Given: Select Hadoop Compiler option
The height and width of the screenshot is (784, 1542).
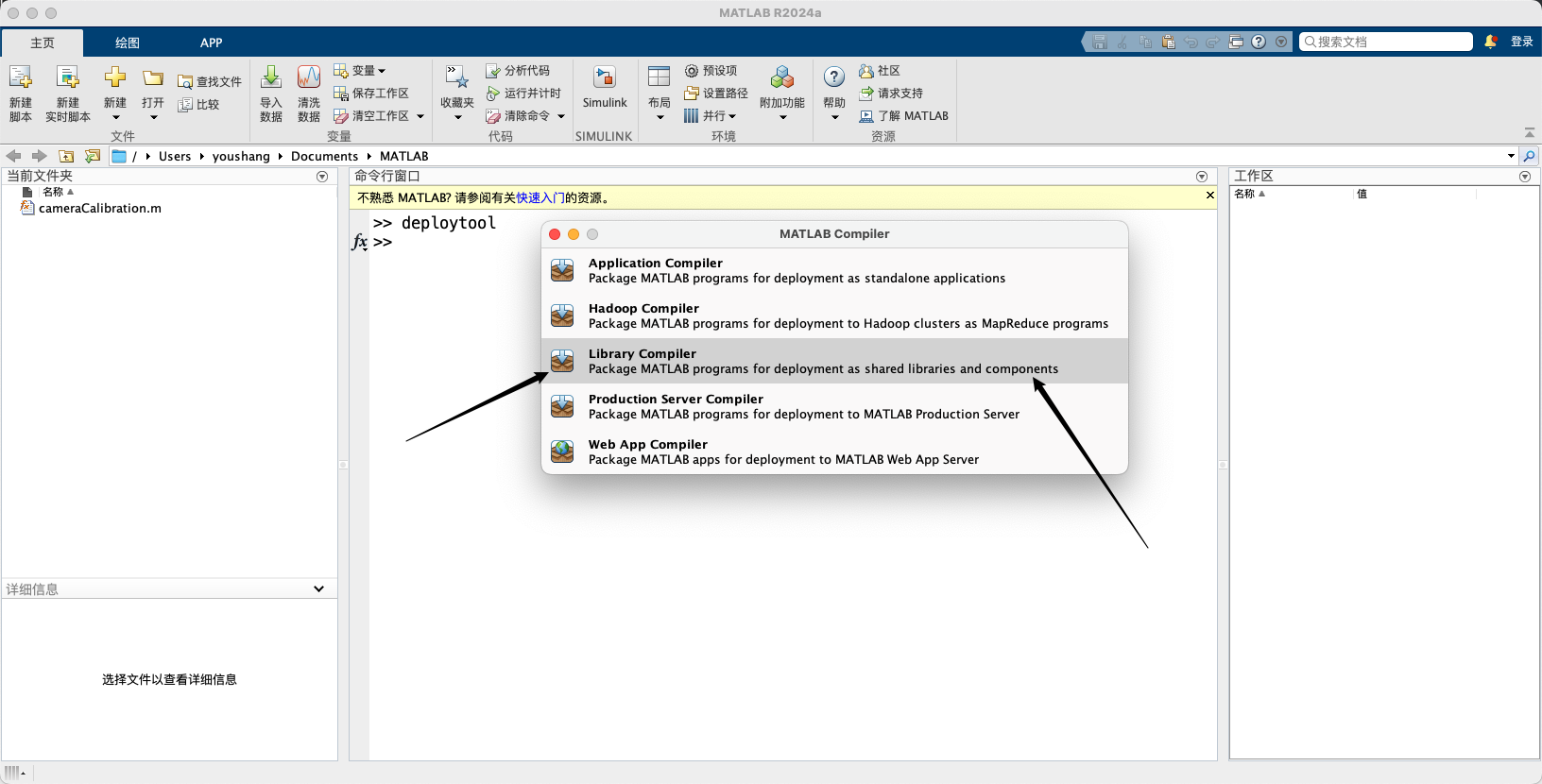Looking at the screenshot, I should click(834, 316).
